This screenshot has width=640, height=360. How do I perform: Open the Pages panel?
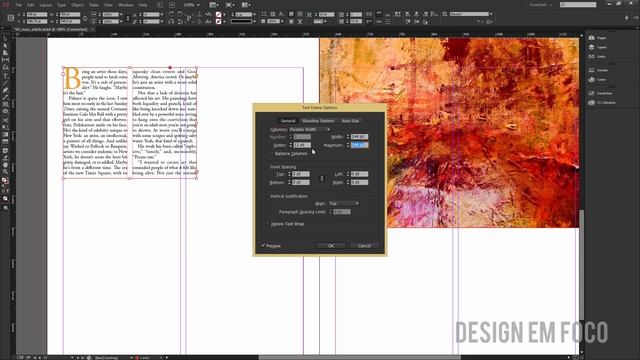[x=598, y=38]
